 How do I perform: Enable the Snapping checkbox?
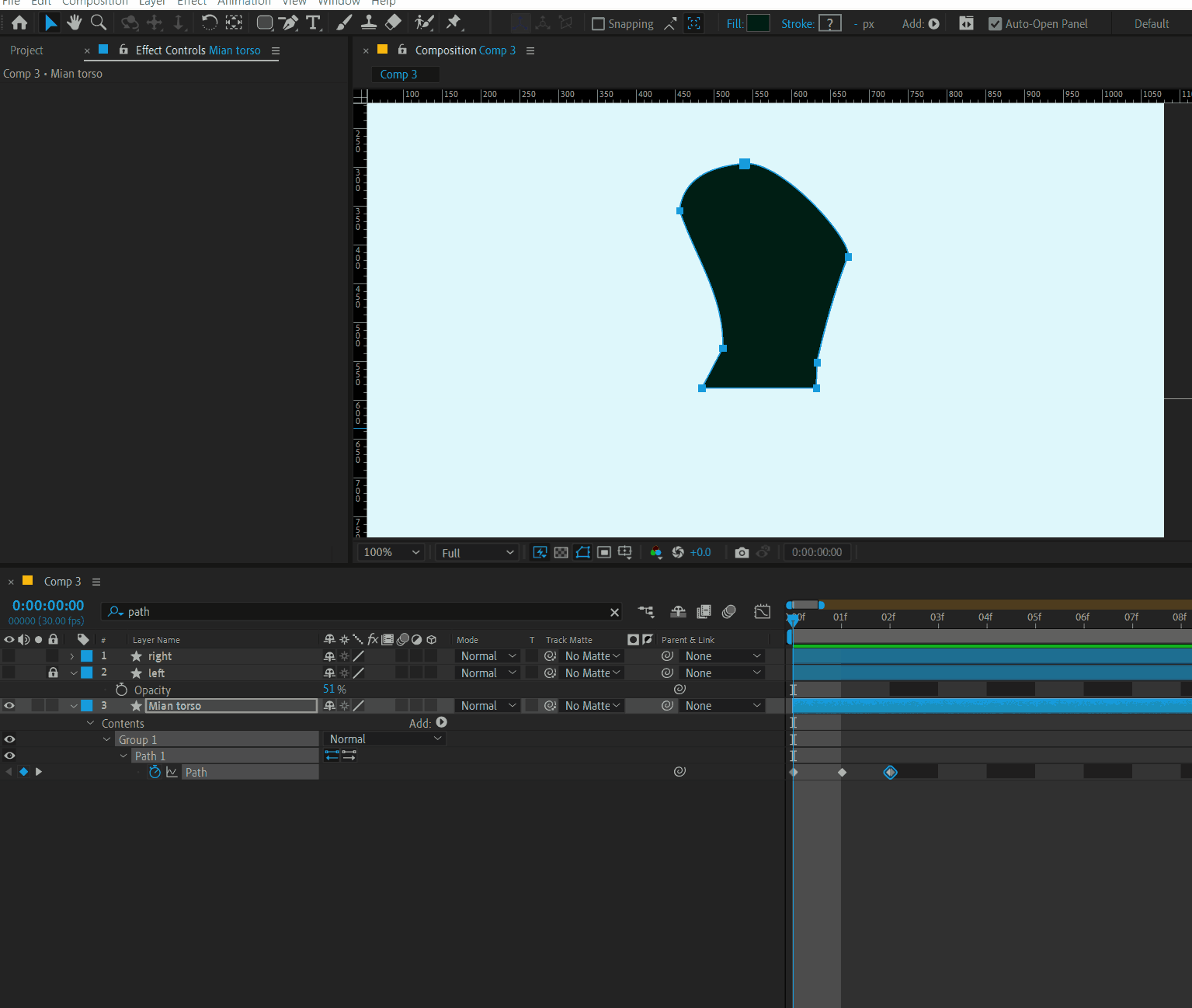tap(598, 23)
